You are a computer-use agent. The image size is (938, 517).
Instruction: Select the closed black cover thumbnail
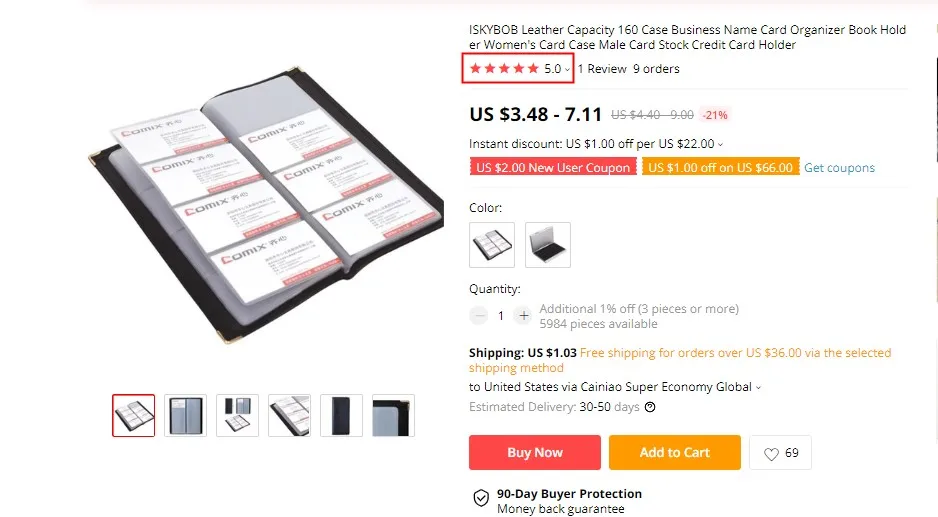[x=341, y=415]
